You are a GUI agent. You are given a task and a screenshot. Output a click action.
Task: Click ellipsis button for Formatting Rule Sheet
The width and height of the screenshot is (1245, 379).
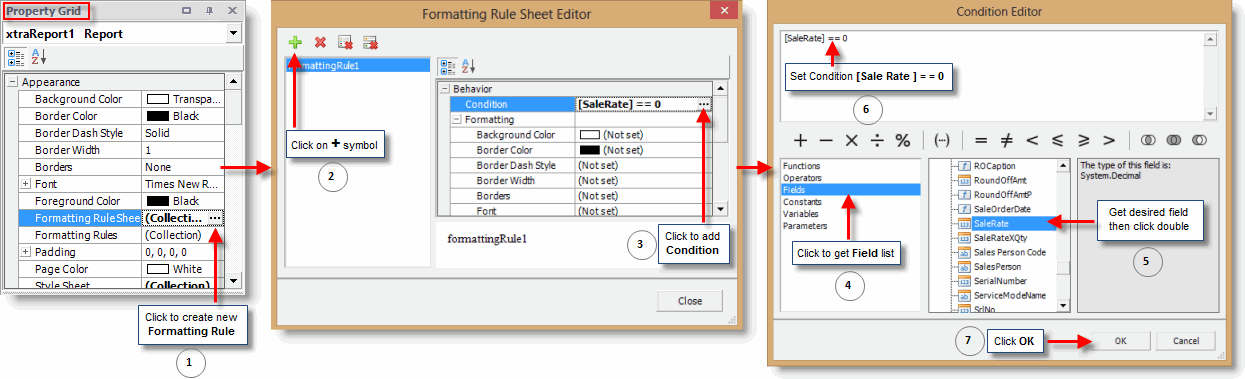(216, 217)
